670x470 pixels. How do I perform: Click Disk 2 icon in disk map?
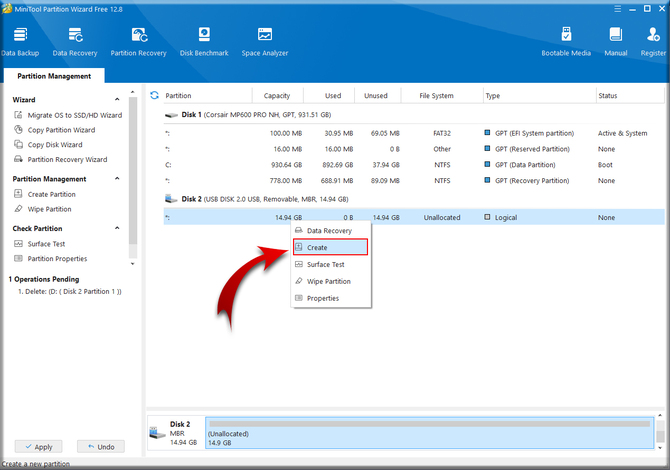click(157, 434)
